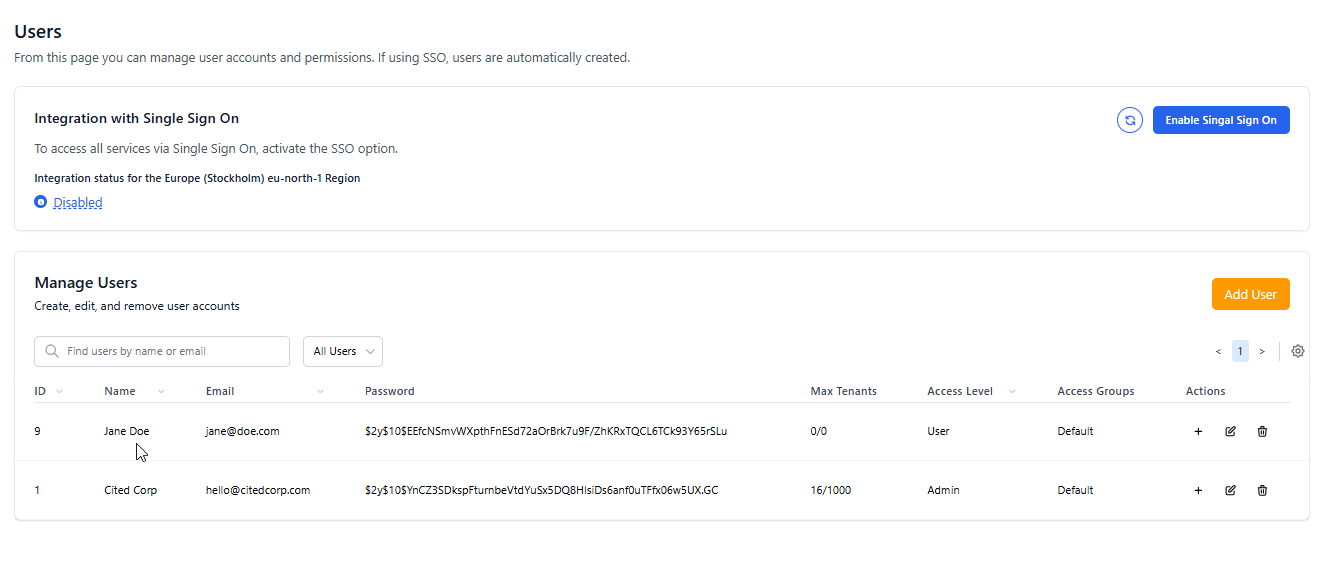Screen dimensions: 1324x570
Task: Focus the Find users search field
Action: (x=172, y=351)
